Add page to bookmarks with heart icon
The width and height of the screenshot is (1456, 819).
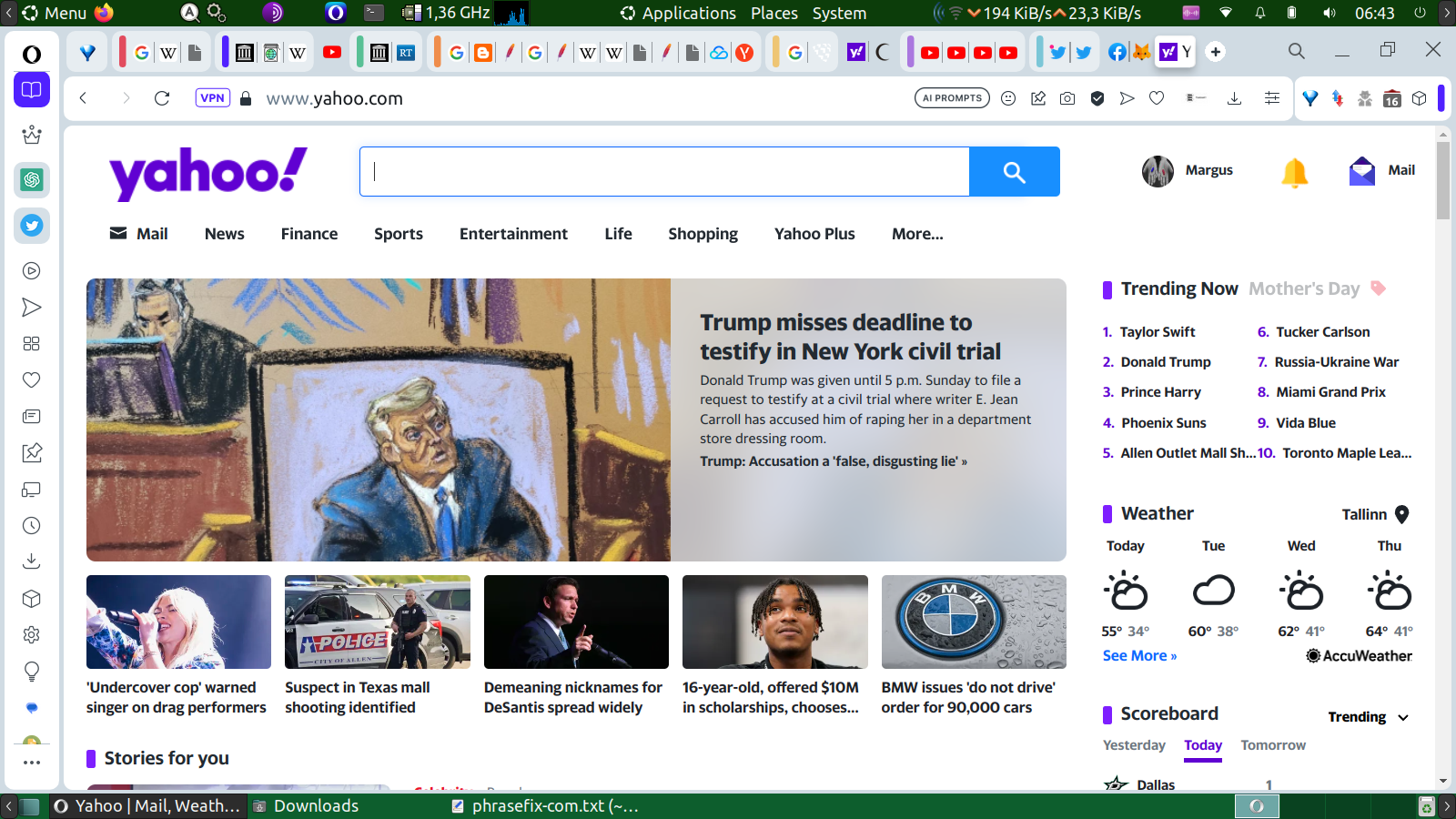coord(1157,98)
